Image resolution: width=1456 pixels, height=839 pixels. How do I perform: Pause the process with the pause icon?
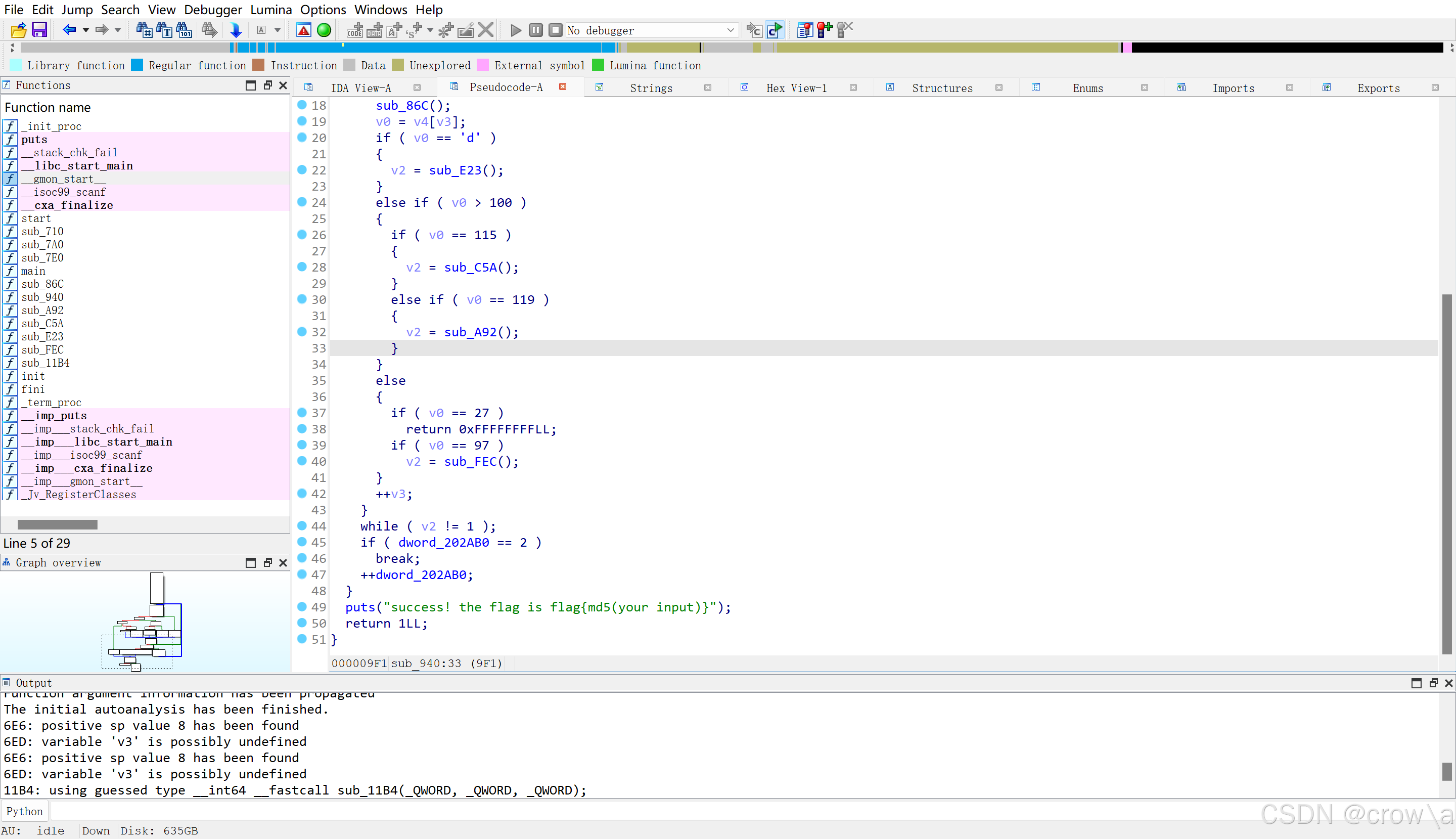[535, 30]
